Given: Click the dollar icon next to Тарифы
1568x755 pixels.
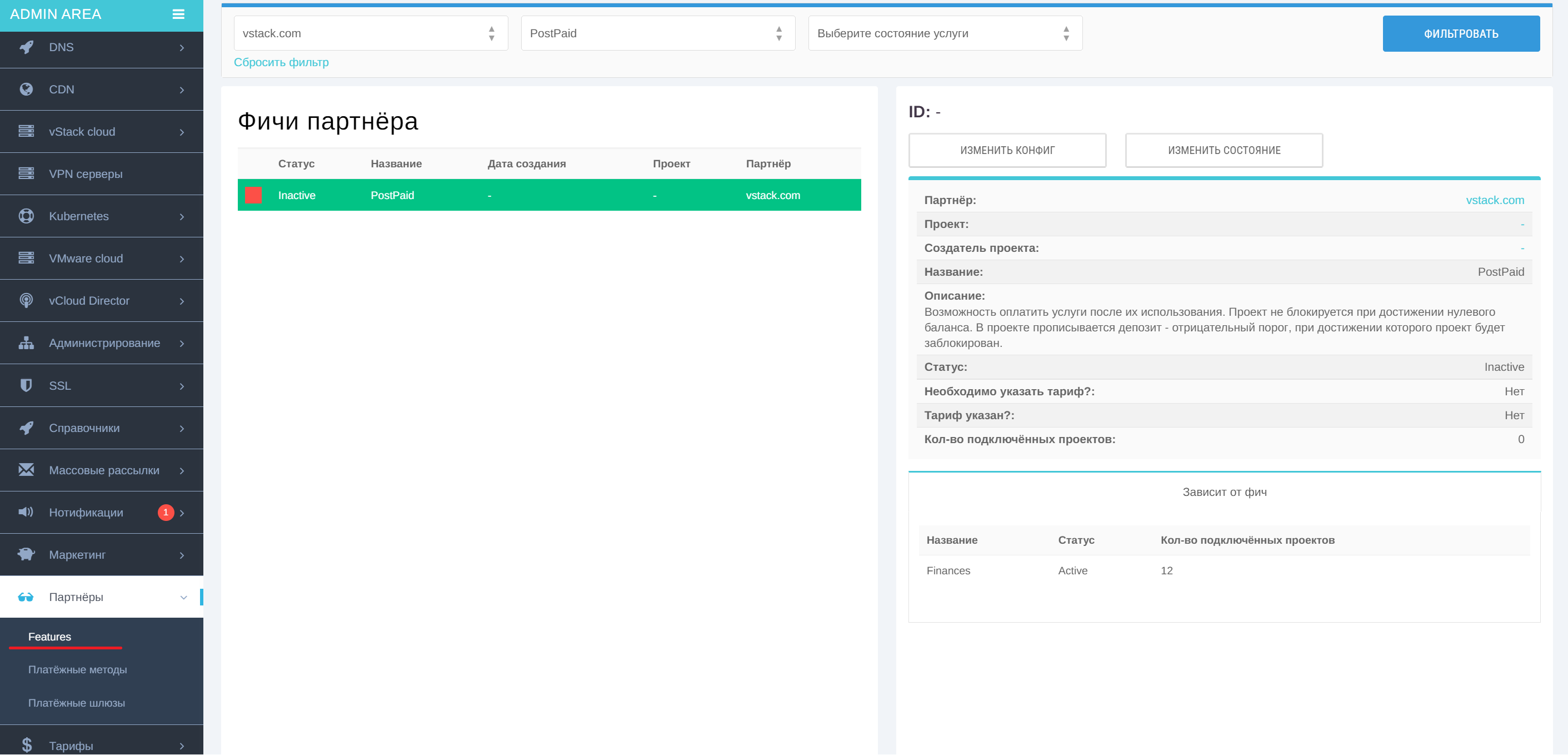Looking at the screenshot, I should [x=26, y=745].
